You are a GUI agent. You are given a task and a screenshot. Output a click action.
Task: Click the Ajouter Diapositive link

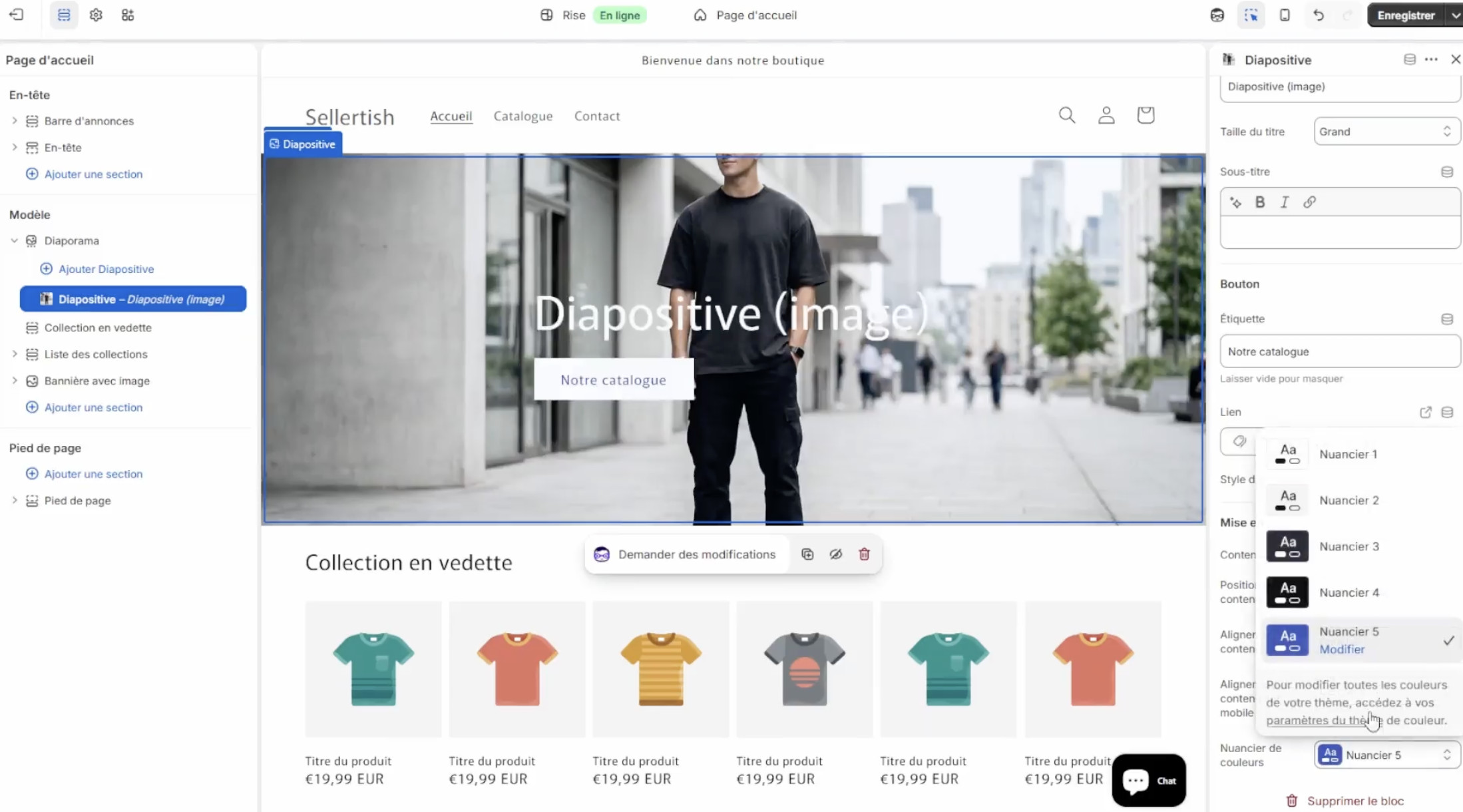click(106, 269)
